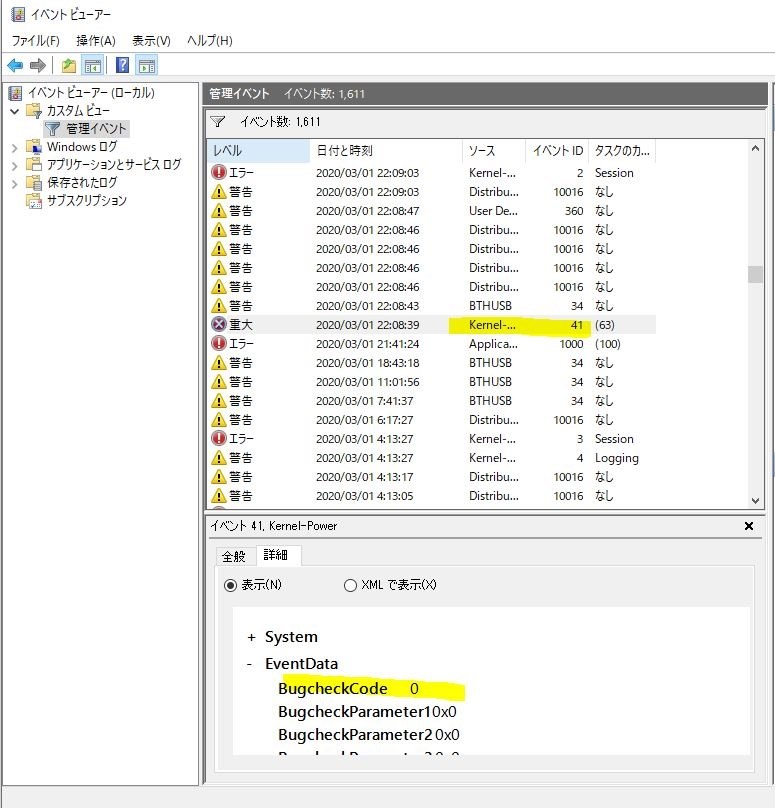
Task: Click the critical icon on the 22:08:39 row
Action: pos(219,325)
